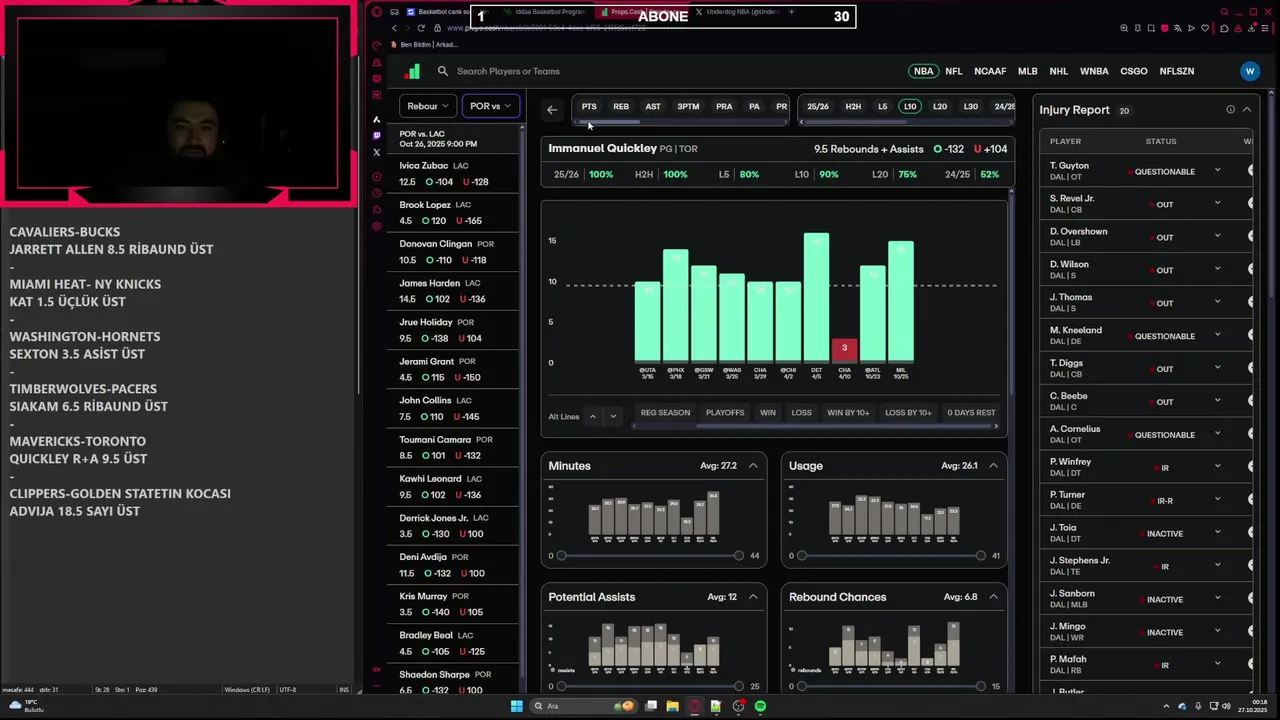The width and height of the screenshot is (1280, 720).
Task: Open James Harden prop row
Action: click(x=455, y=291)
